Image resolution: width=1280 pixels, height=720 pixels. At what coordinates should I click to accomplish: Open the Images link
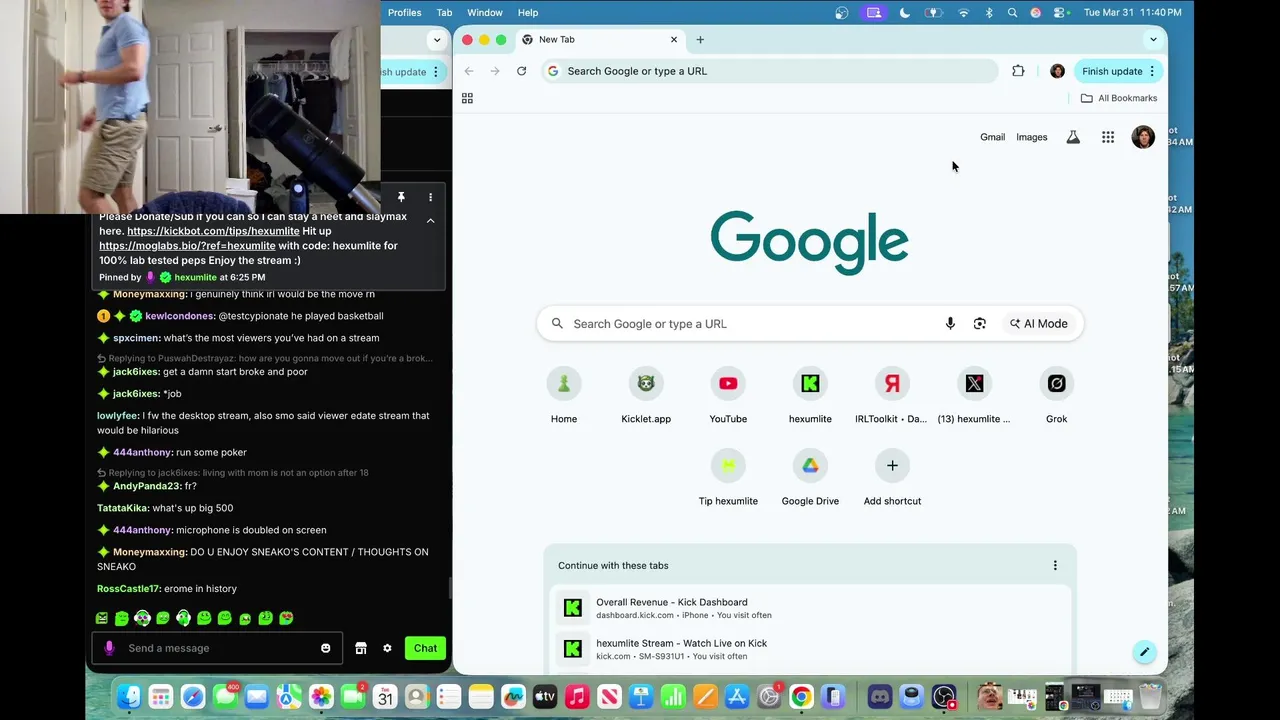(x=1032, y=137)
